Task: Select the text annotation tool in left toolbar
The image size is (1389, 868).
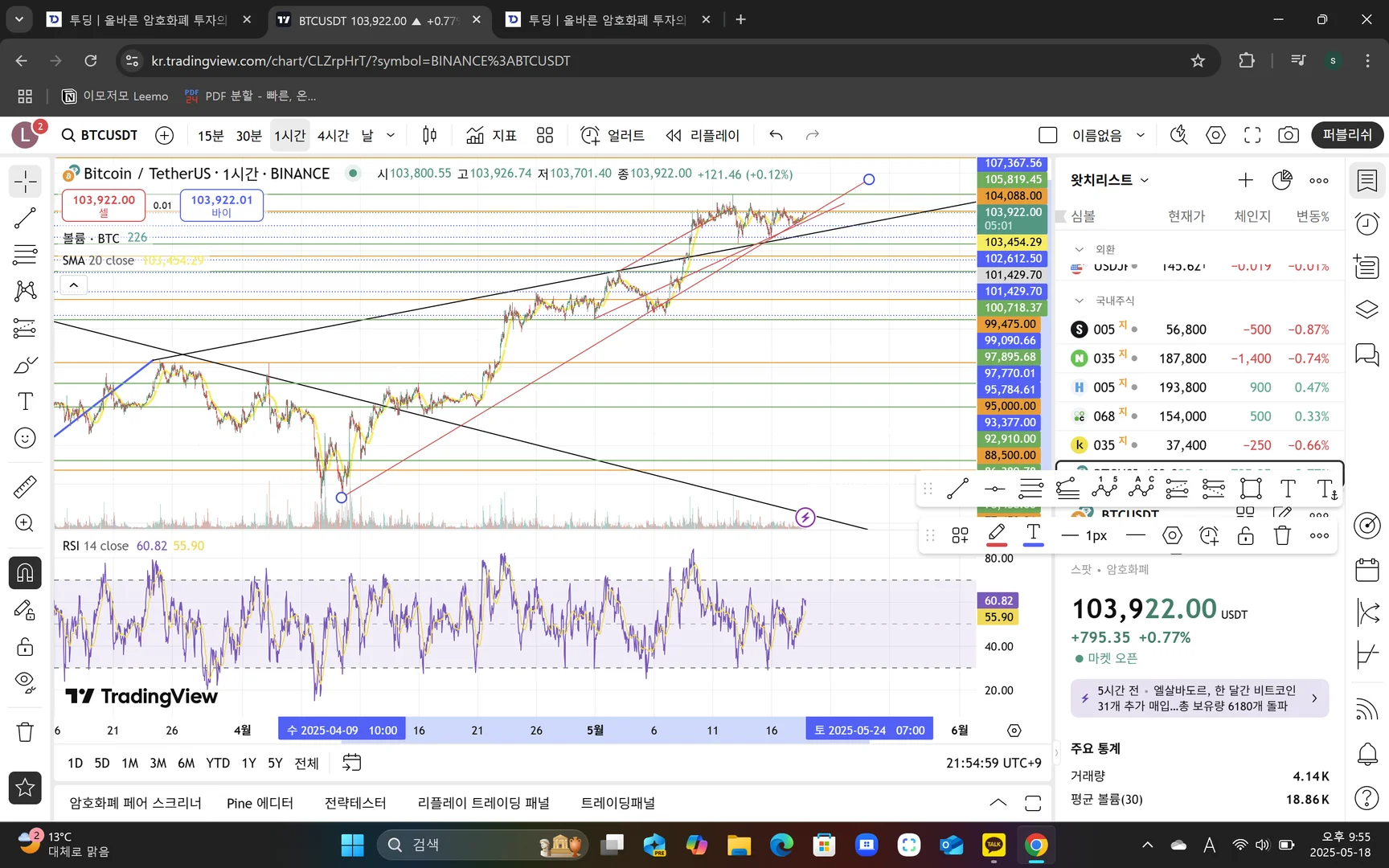Action: coord(25,401)
